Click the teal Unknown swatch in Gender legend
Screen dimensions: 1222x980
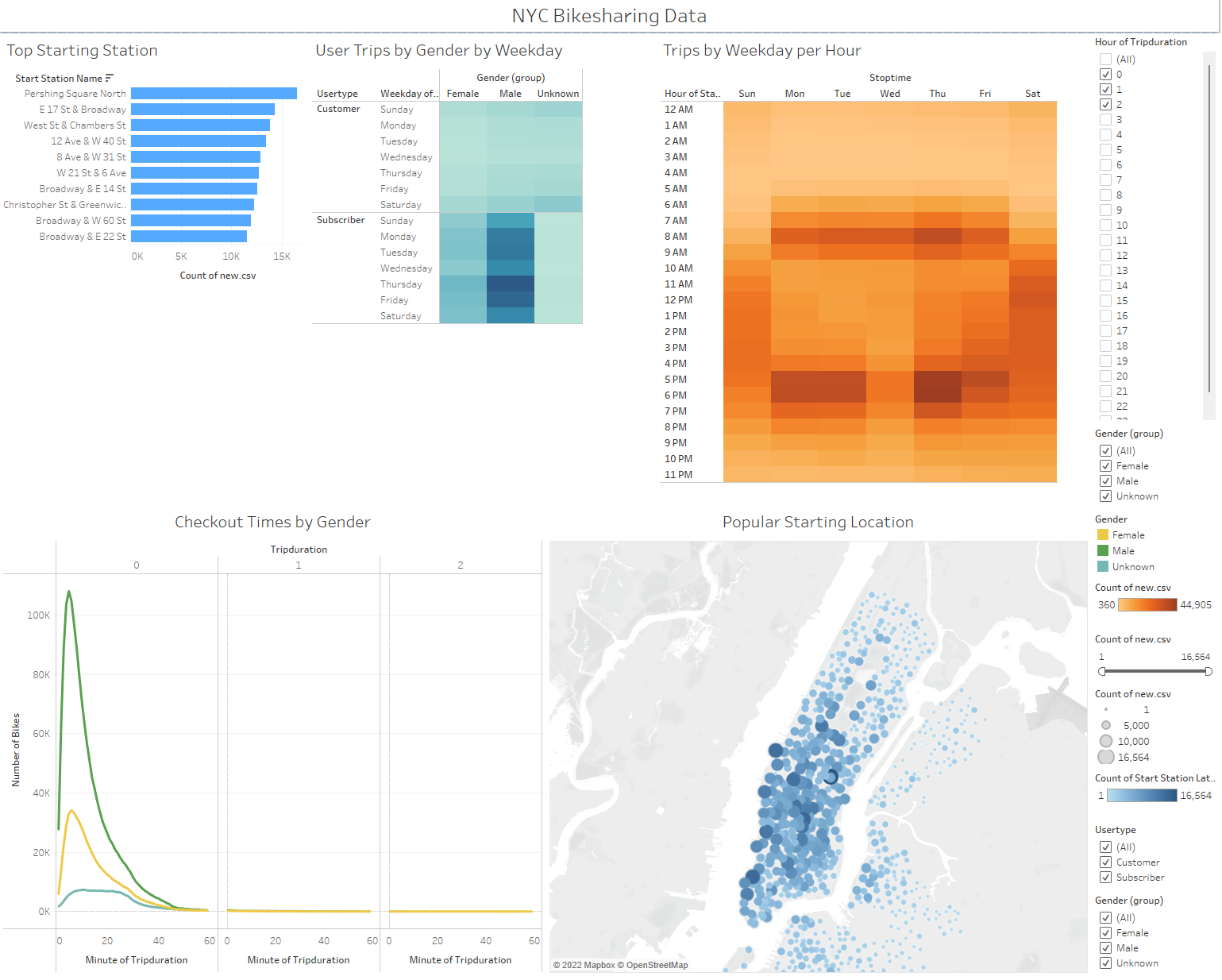point(1104,566)
